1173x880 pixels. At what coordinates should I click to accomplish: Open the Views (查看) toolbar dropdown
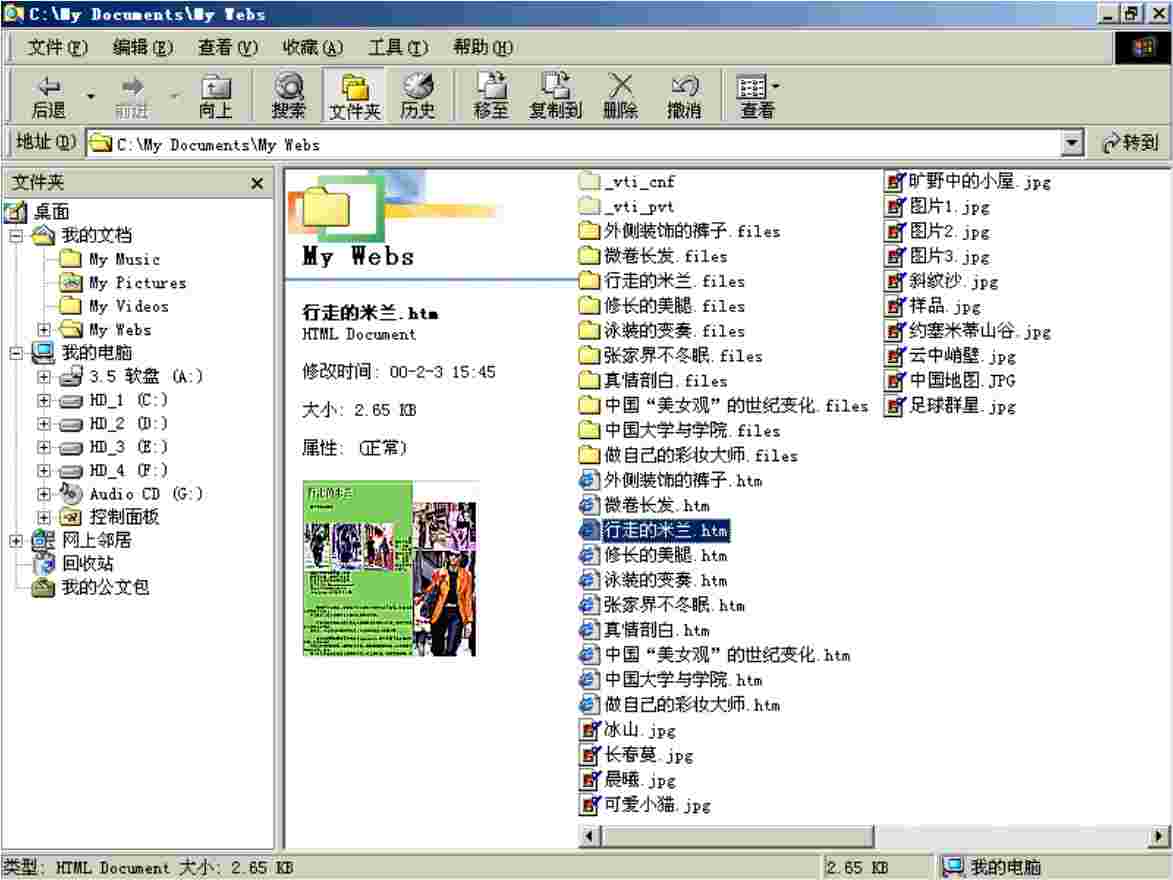click(x=758, y=97)
